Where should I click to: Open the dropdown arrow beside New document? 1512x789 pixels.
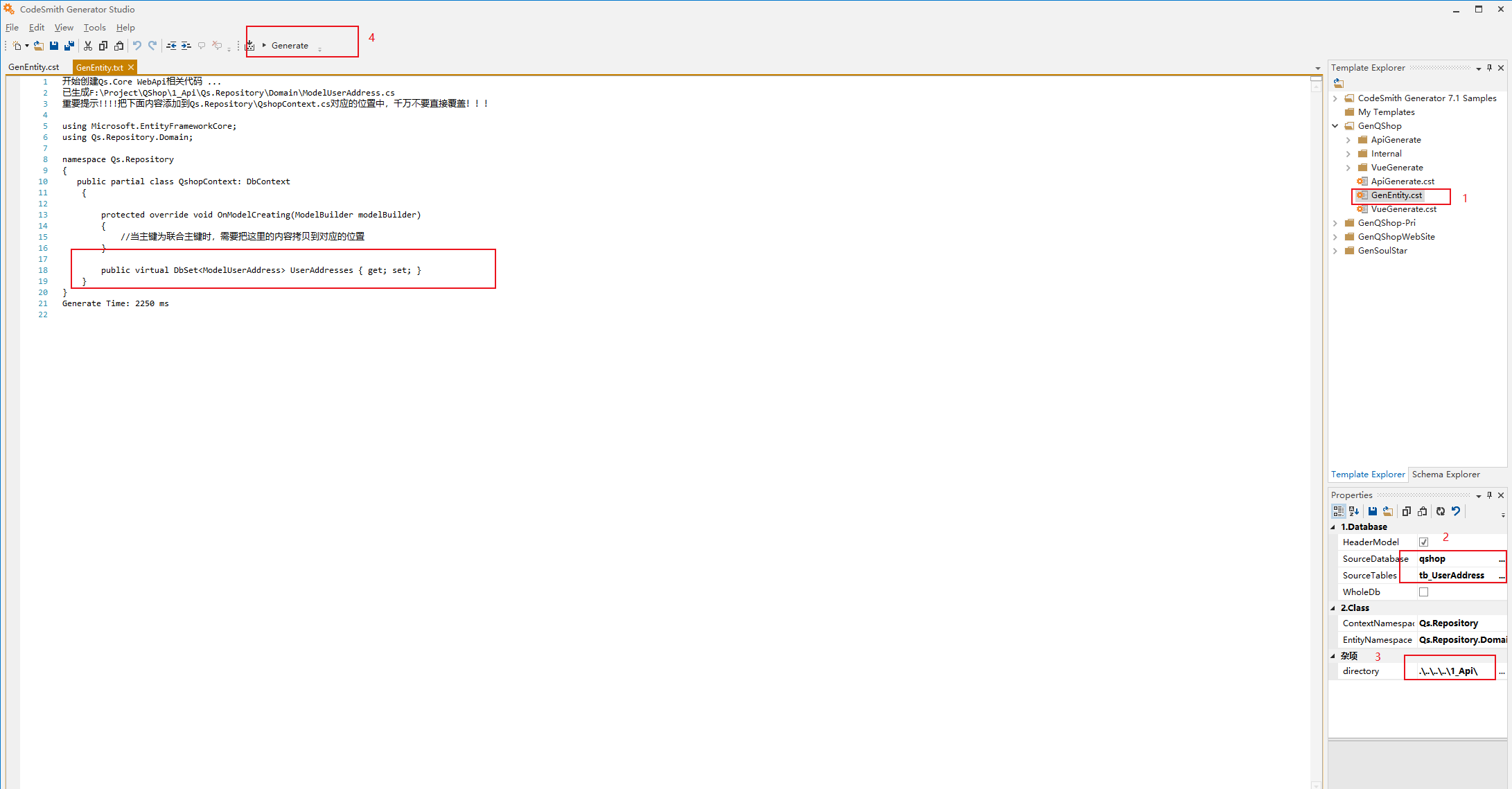point(27,46)
